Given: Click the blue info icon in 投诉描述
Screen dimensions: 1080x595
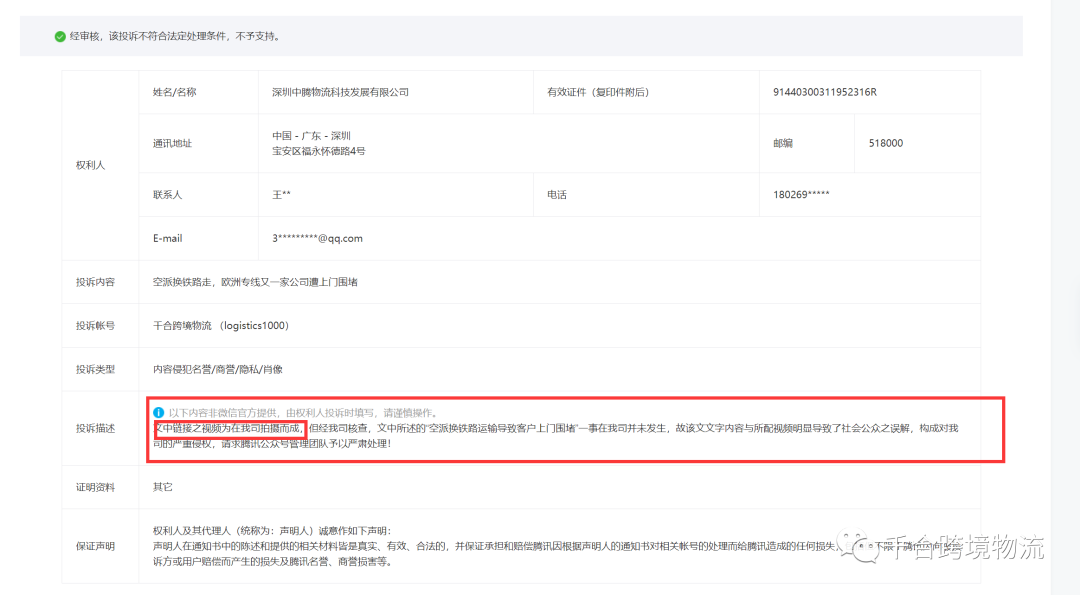Looking at the screenshot, I should [x=158, y=413].
